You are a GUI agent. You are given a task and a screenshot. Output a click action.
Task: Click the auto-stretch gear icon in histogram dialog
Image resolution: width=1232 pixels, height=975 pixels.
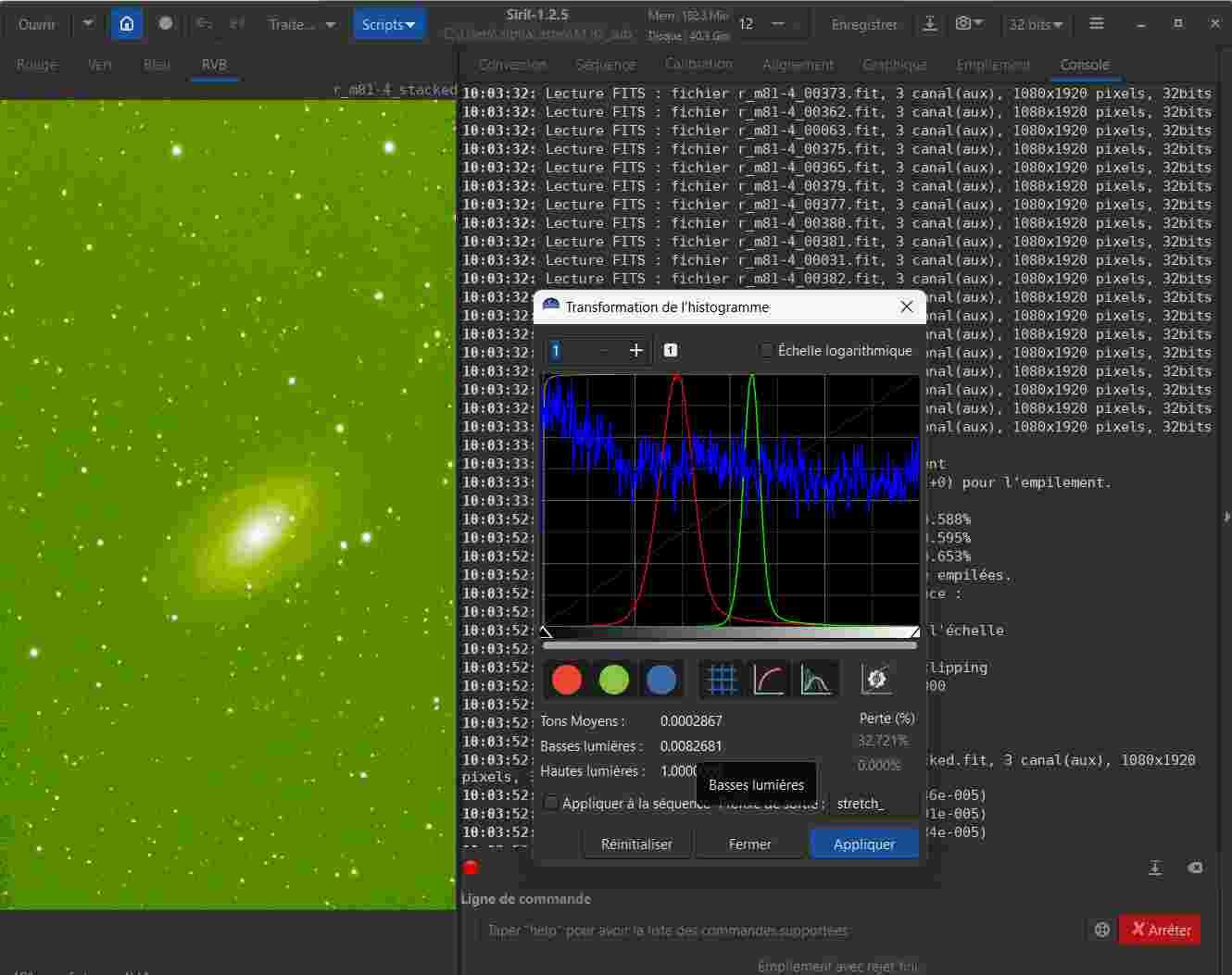click(876, 680)
